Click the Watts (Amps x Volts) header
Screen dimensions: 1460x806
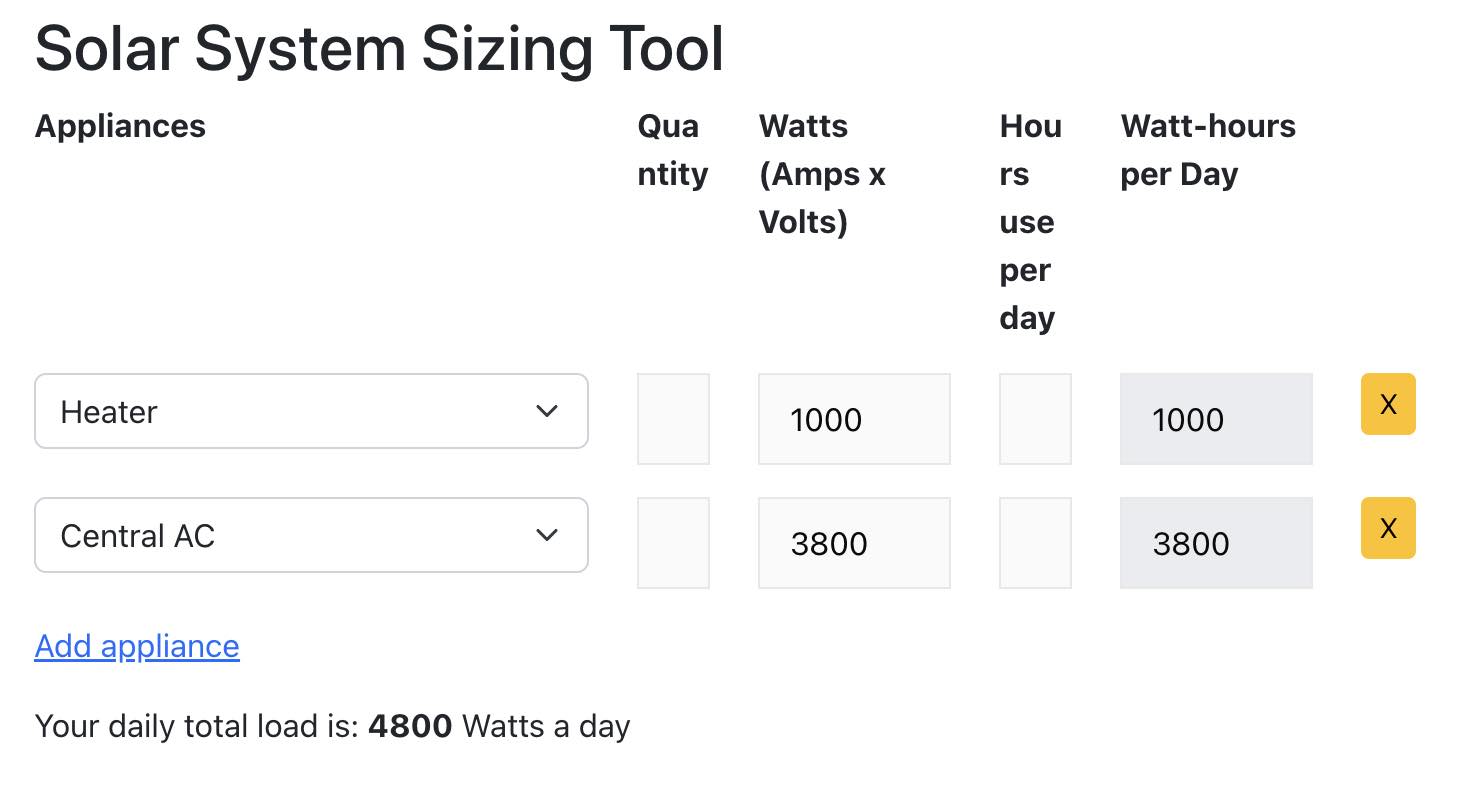point(822,174)
